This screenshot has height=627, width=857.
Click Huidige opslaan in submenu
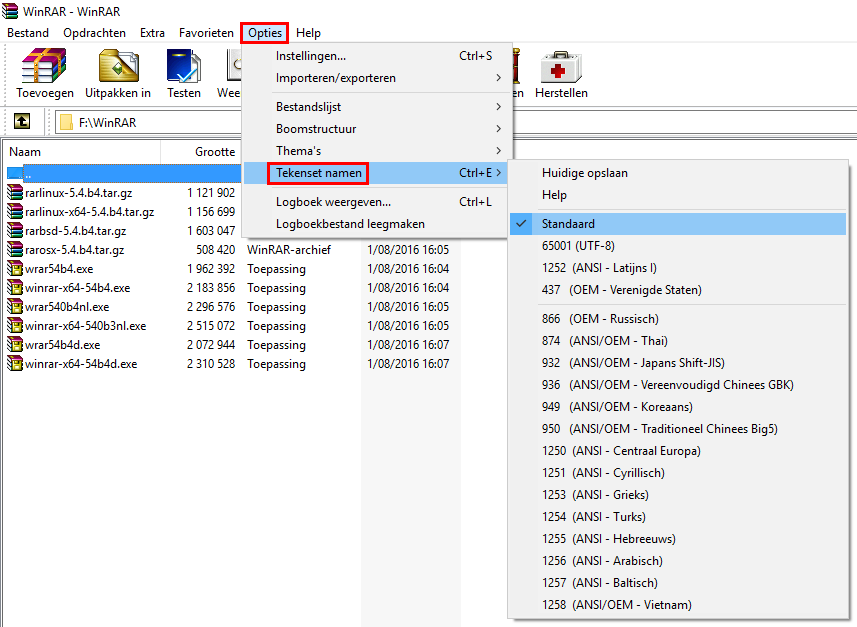678,173
